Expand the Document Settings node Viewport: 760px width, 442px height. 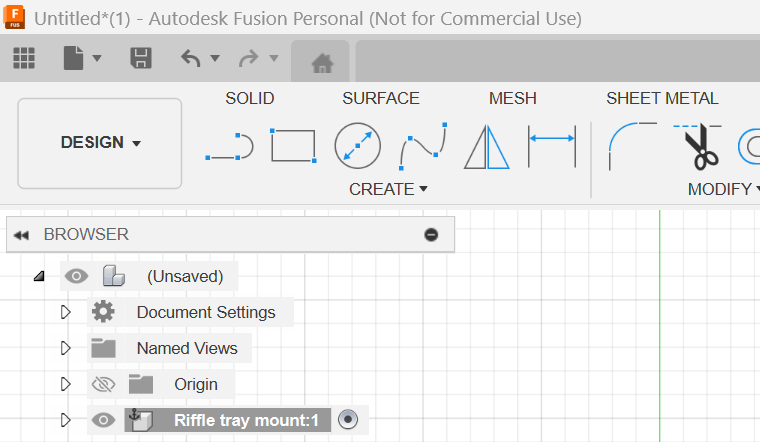[66, 312]
